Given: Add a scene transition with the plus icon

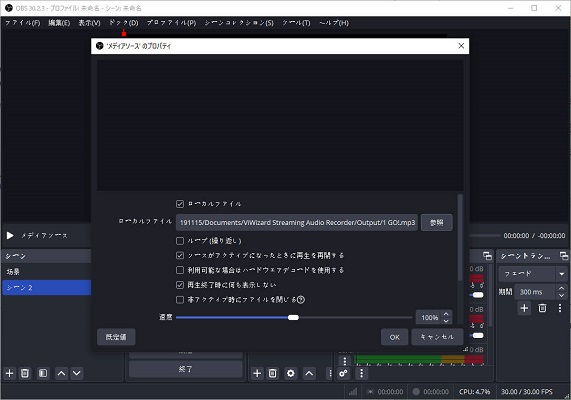Looking at the screenshot, I should pos(524,308).
